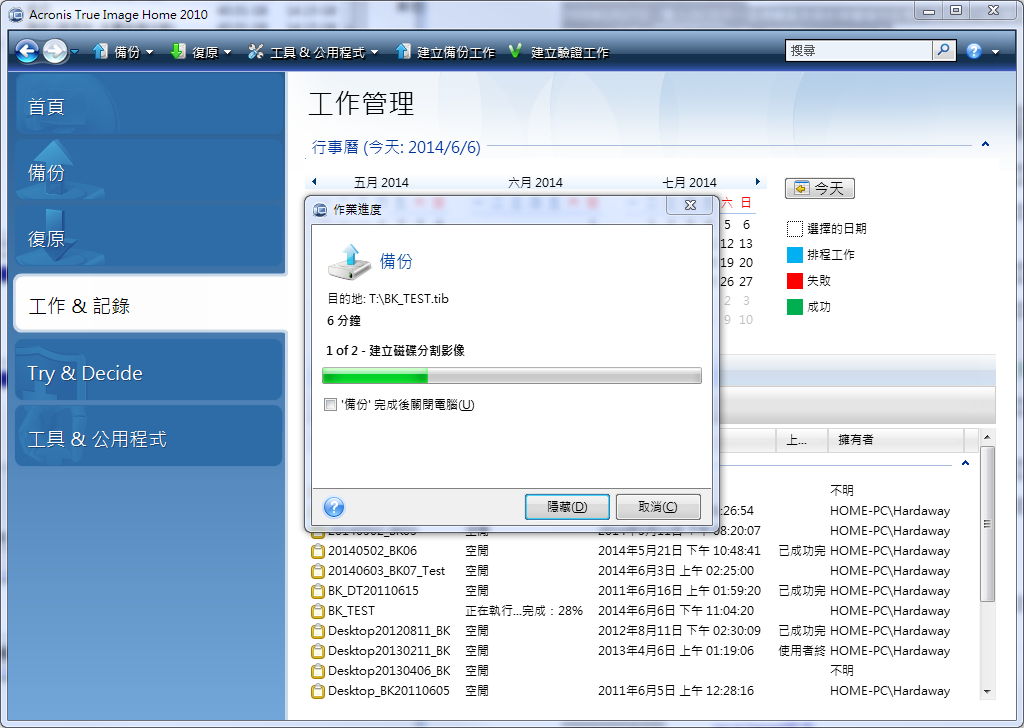Click the red 失敗 legend swatch
Viewport: 1024px width, 728px height.
[795, 281]
